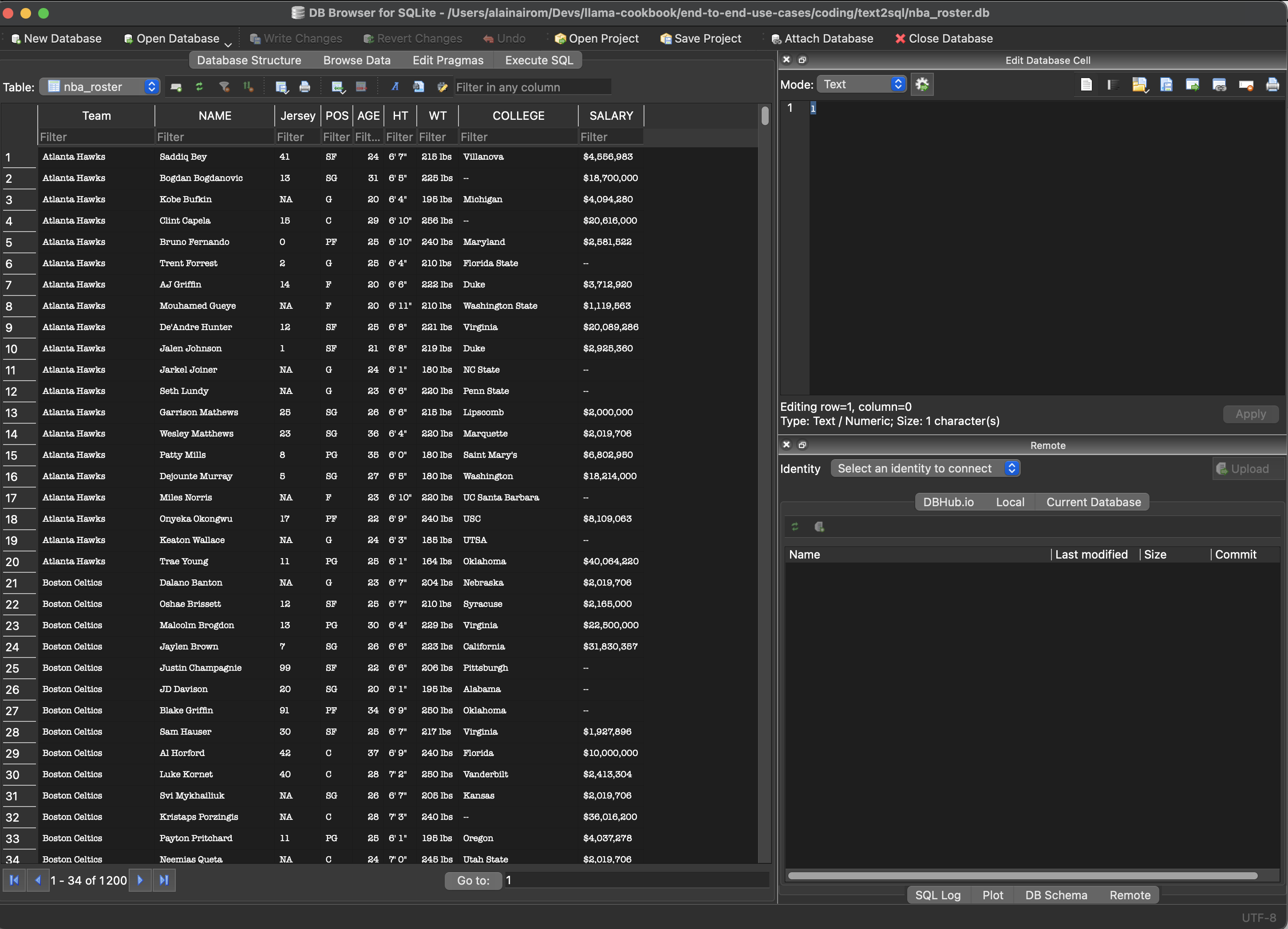Viewport: 1288px width, 929px height.
Task: Open the Mode Text dropdown
Action: (x=861, y=85)
